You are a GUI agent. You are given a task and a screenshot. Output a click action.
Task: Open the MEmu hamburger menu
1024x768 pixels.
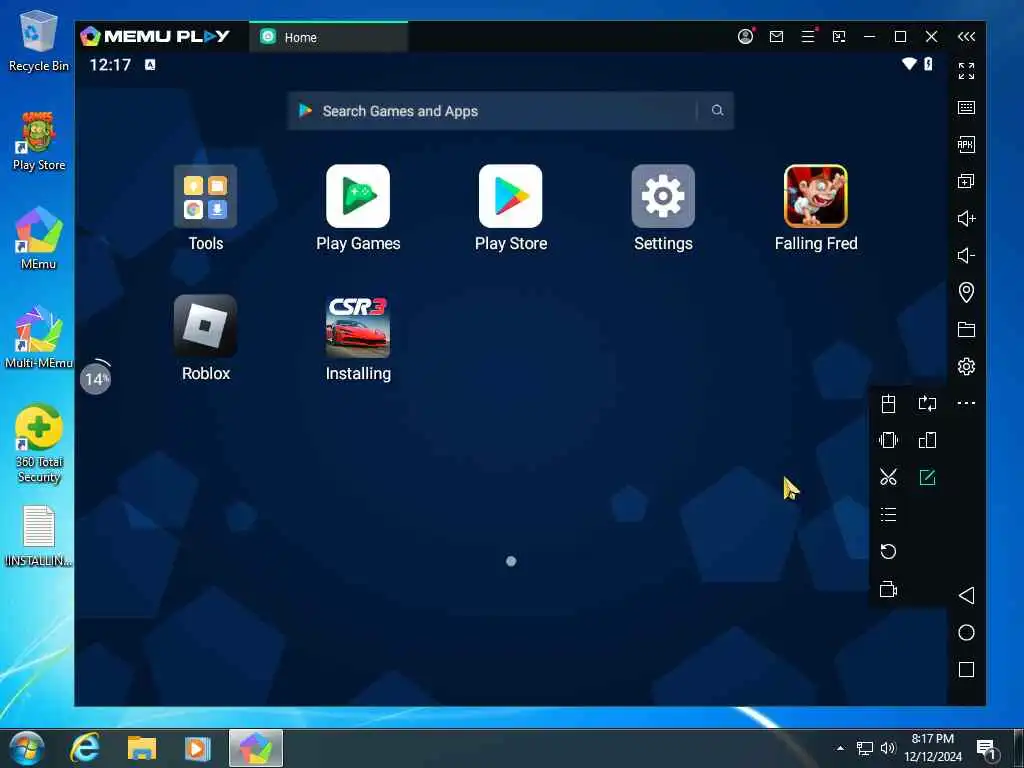point(808,37)
